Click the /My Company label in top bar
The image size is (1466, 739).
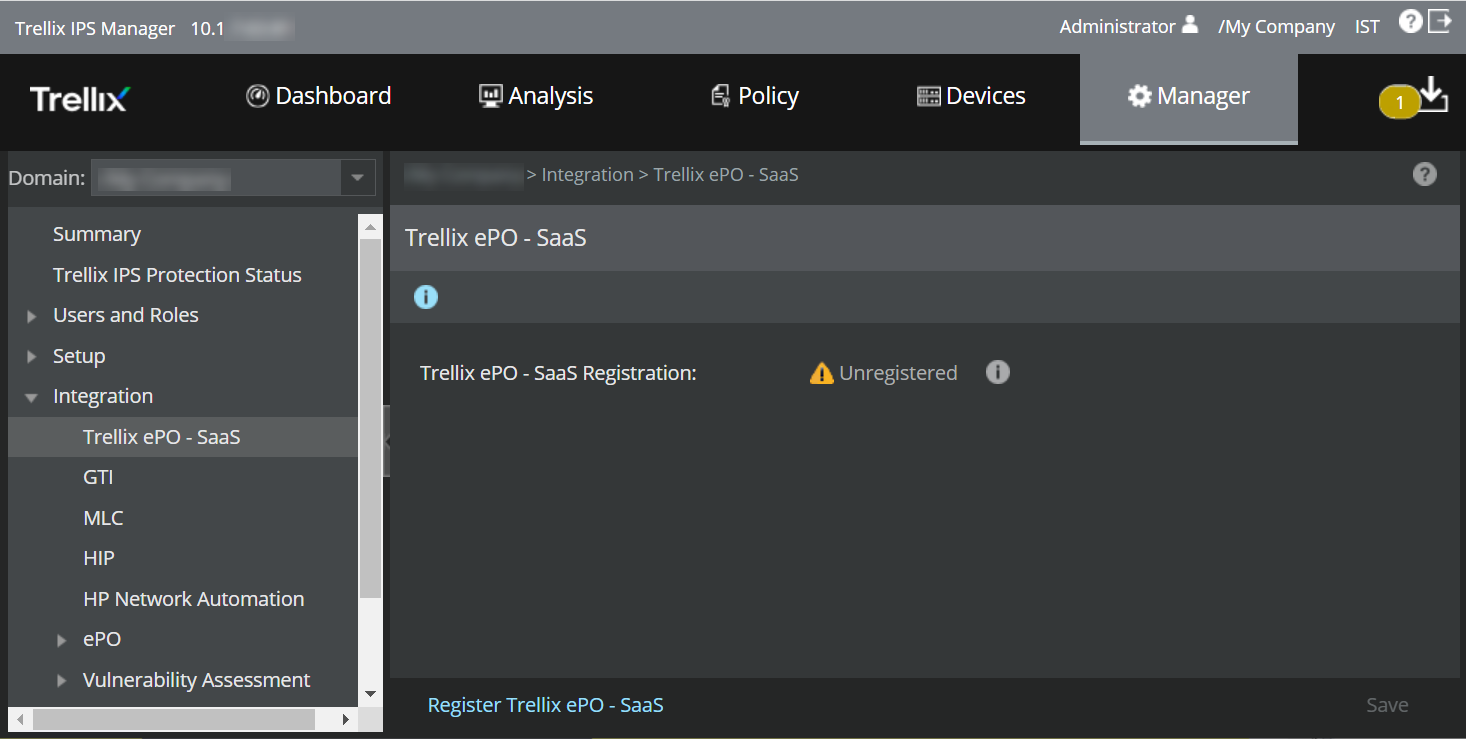click(x=1276, y=27)
